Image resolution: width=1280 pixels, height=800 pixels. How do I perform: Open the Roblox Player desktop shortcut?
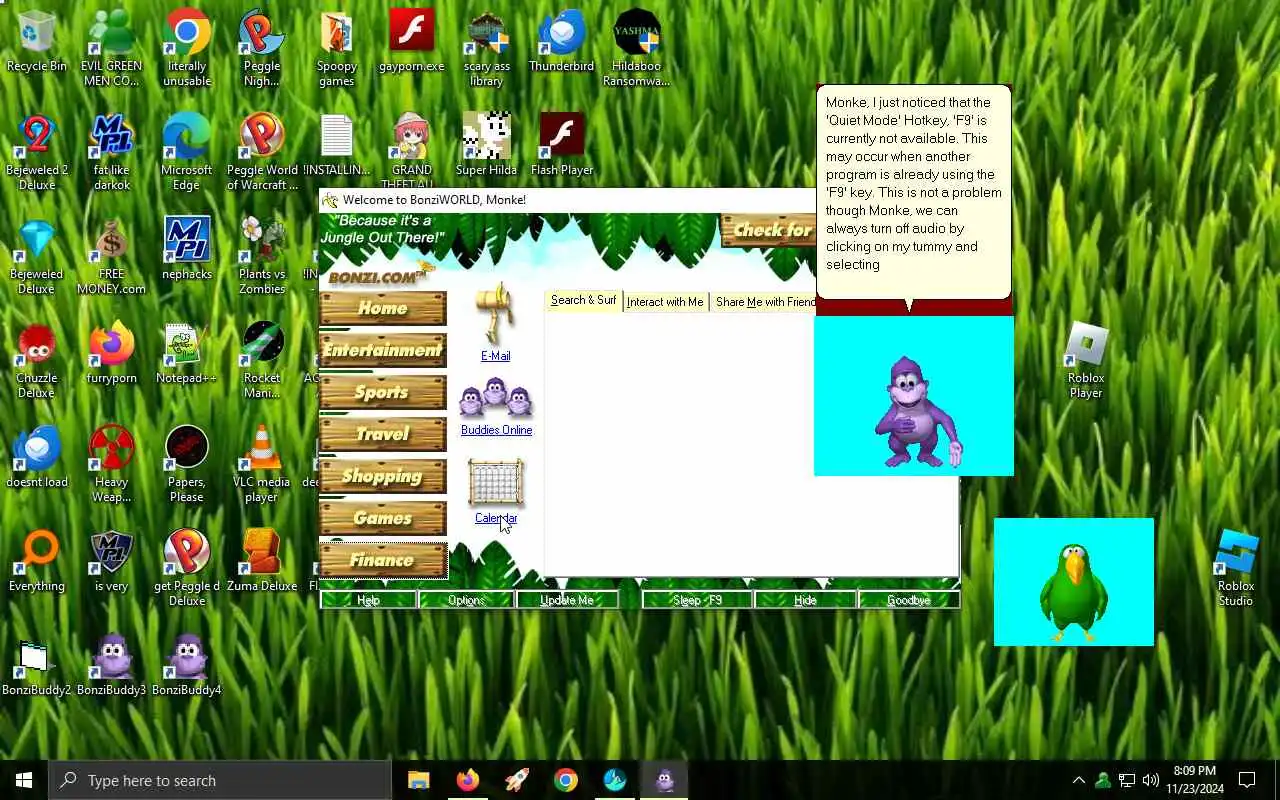(x=1086, y=360)
